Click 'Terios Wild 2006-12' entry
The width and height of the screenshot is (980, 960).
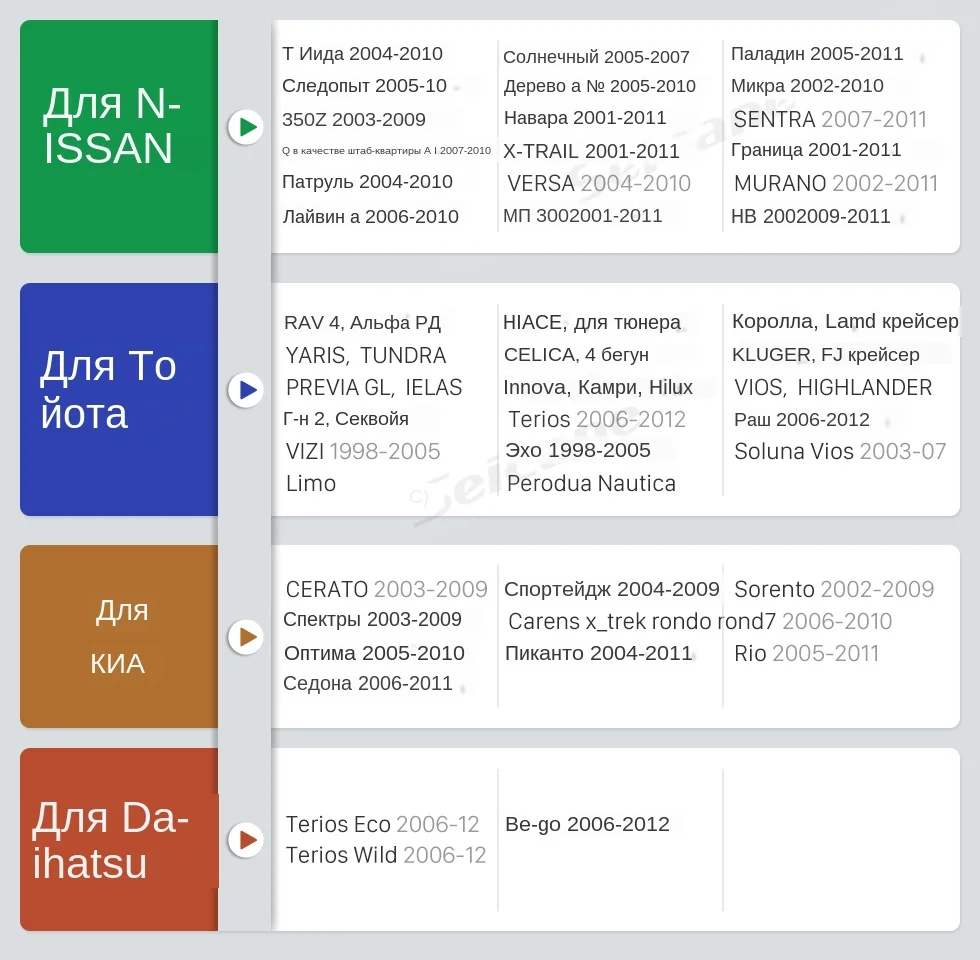coord(386,855)
